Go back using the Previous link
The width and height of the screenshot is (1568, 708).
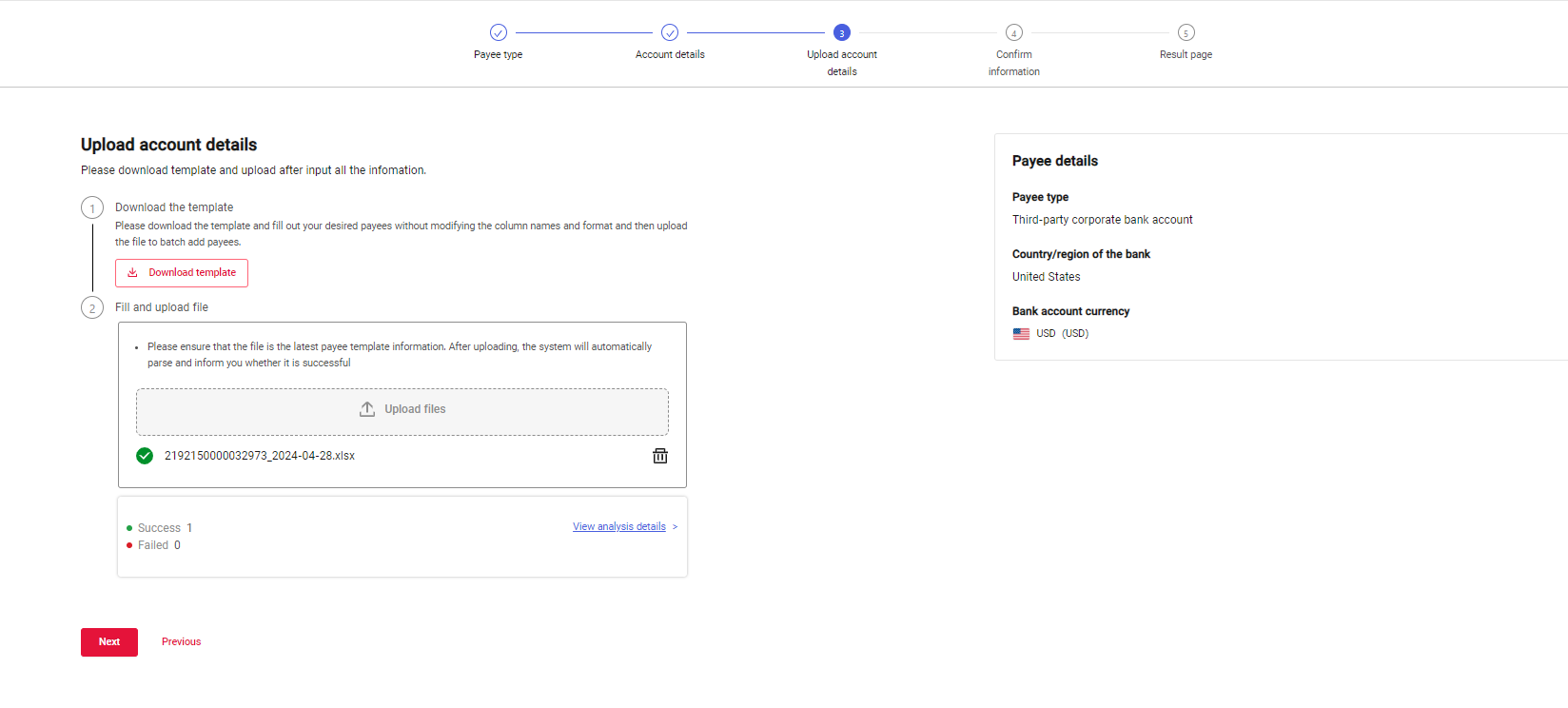[181, 642]
